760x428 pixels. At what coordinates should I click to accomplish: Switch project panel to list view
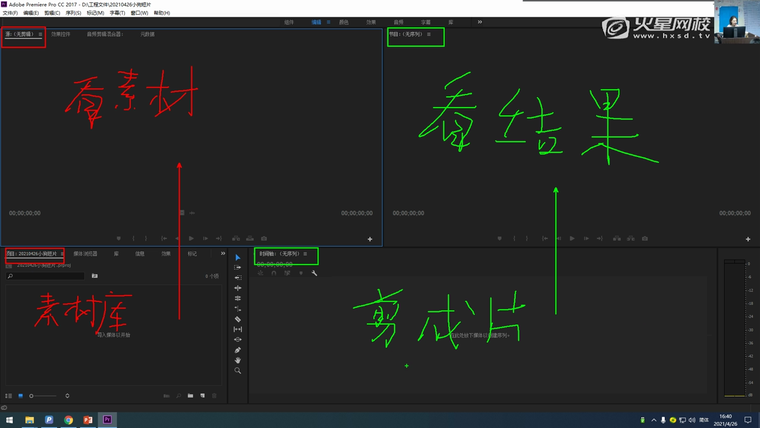tap(9, 396)
